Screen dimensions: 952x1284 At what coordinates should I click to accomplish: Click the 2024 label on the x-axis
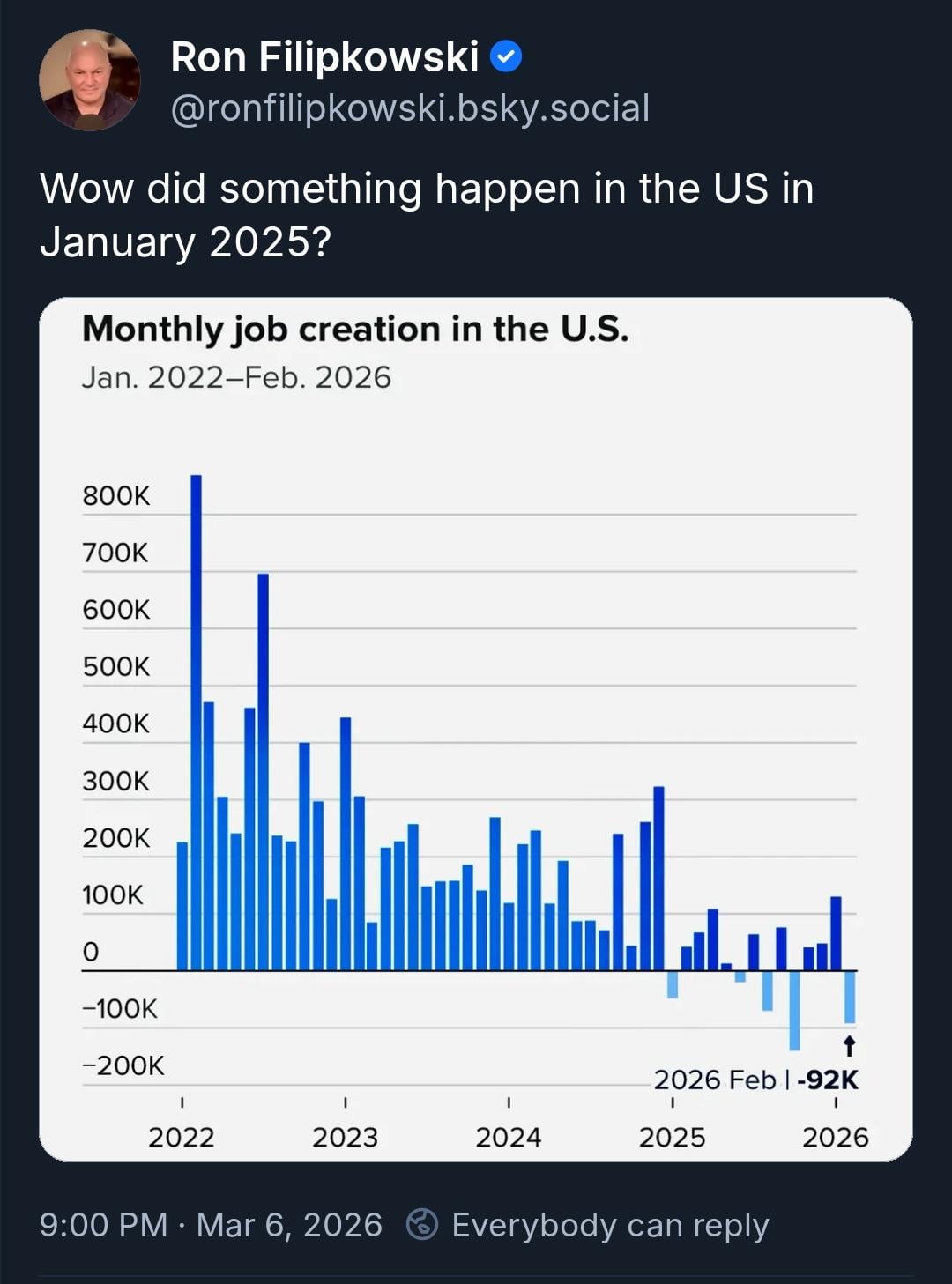[x=509, y=1137]
